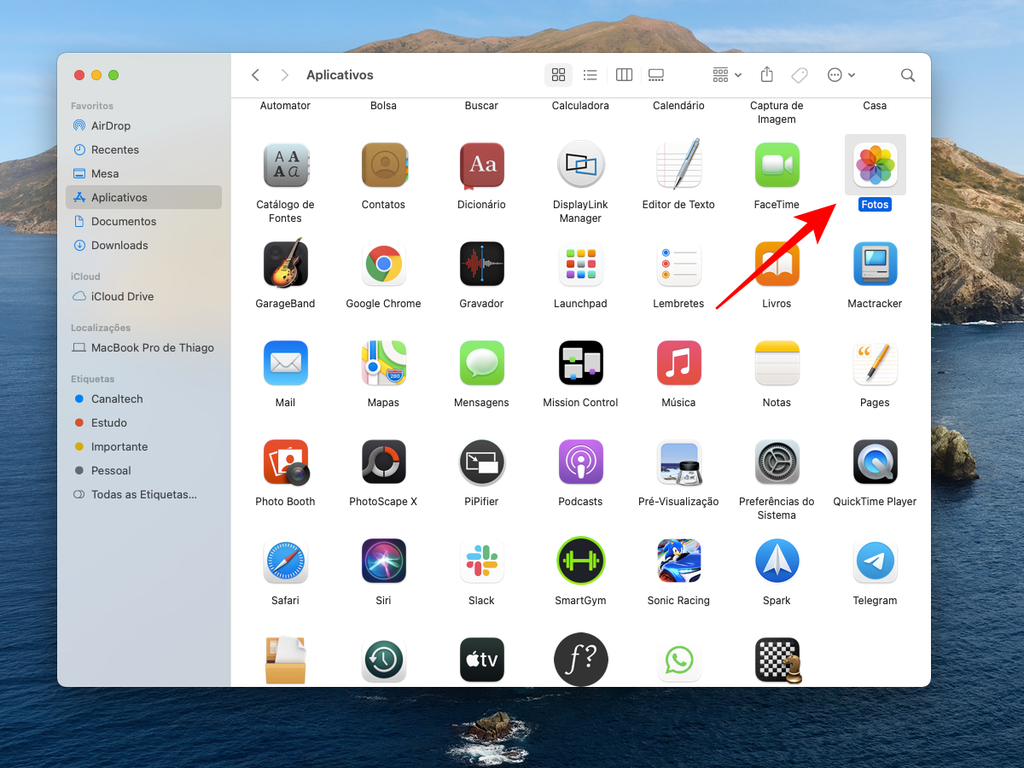Select the Apple TV app icon
This screenshot has height=768, width=1024.
point(481,660)
